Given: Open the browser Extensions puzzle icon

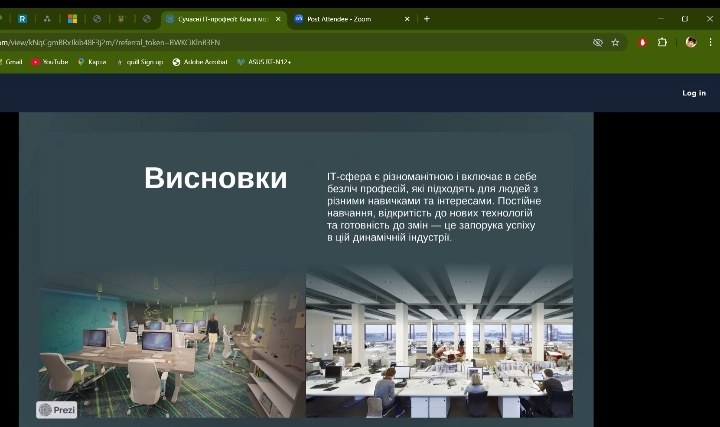Looking at the screenshot, I should 662,43.
